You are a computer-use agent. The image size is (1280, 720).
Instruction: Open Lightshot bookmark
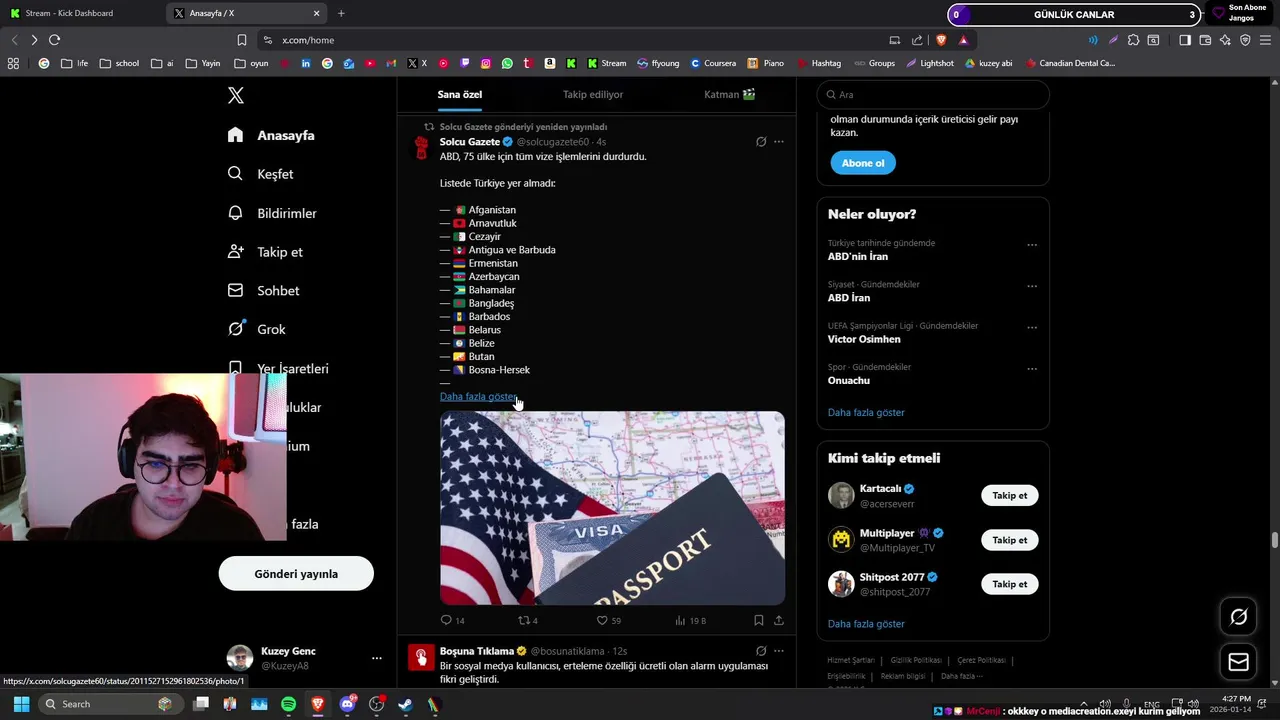click(930, 63)
